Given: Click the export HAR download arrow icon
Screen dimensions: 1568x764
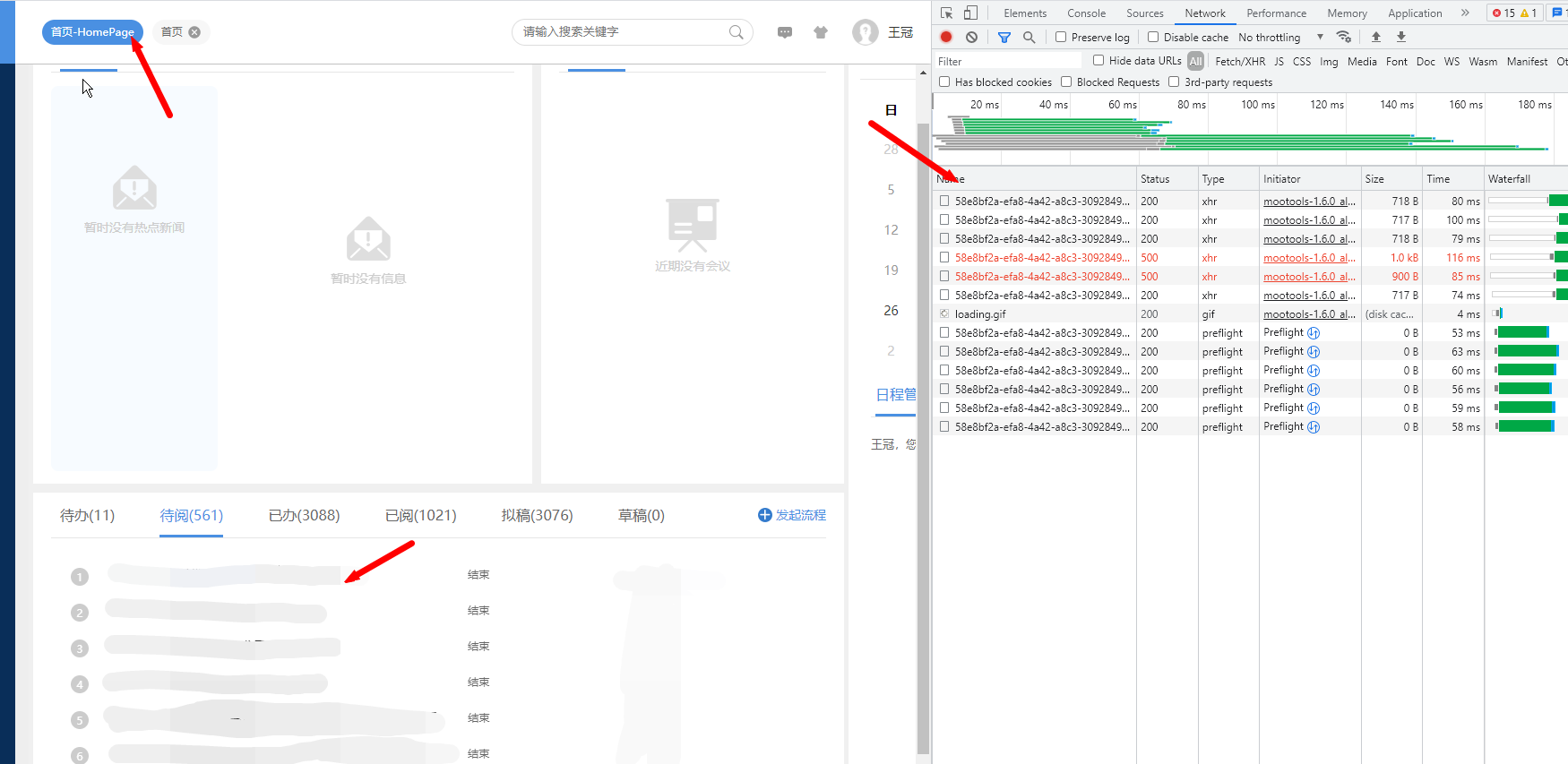Looking at the screenshot, I should [x=1401, y=37].
